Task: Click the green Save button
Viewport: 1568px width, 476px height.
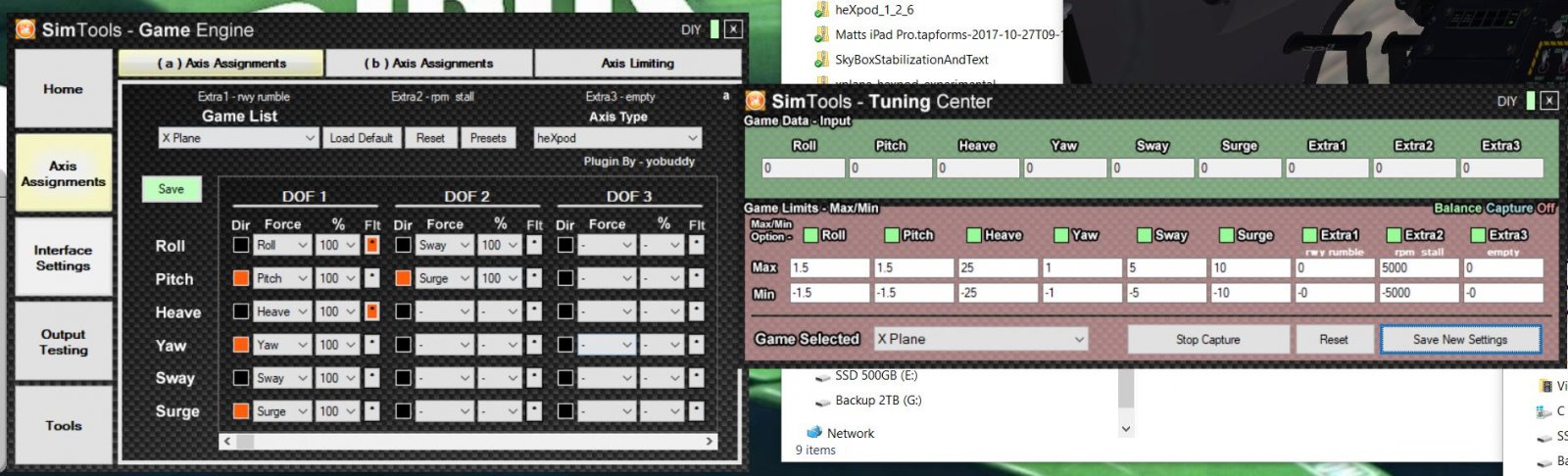Action: 171,189
